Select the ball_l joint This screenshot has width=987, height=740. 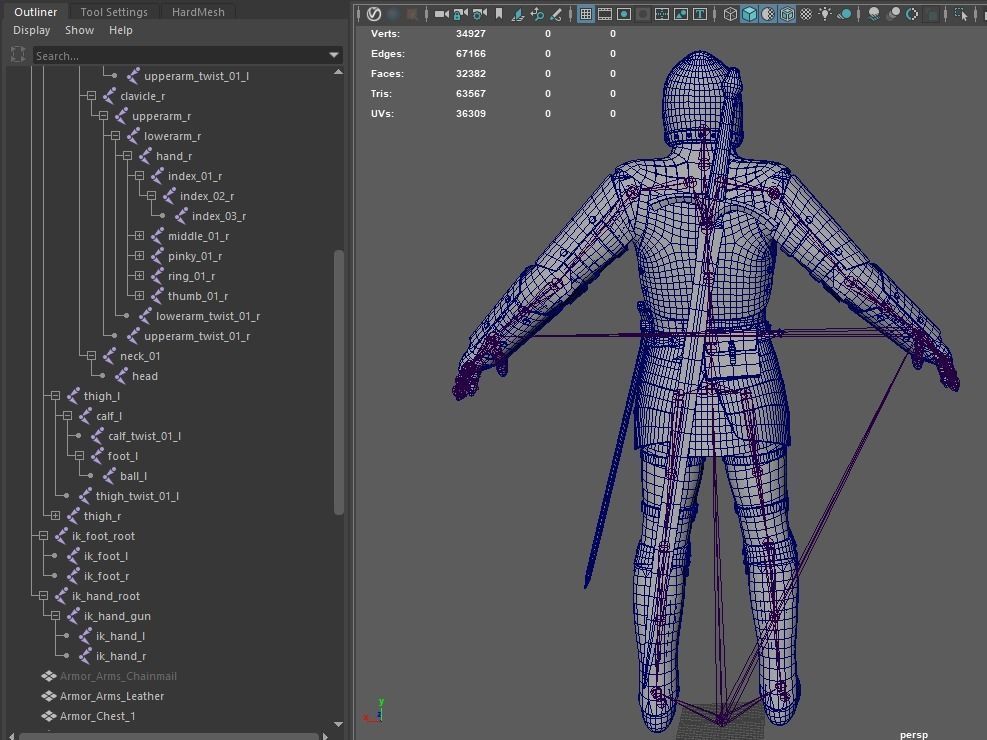(x=133, y=476)
